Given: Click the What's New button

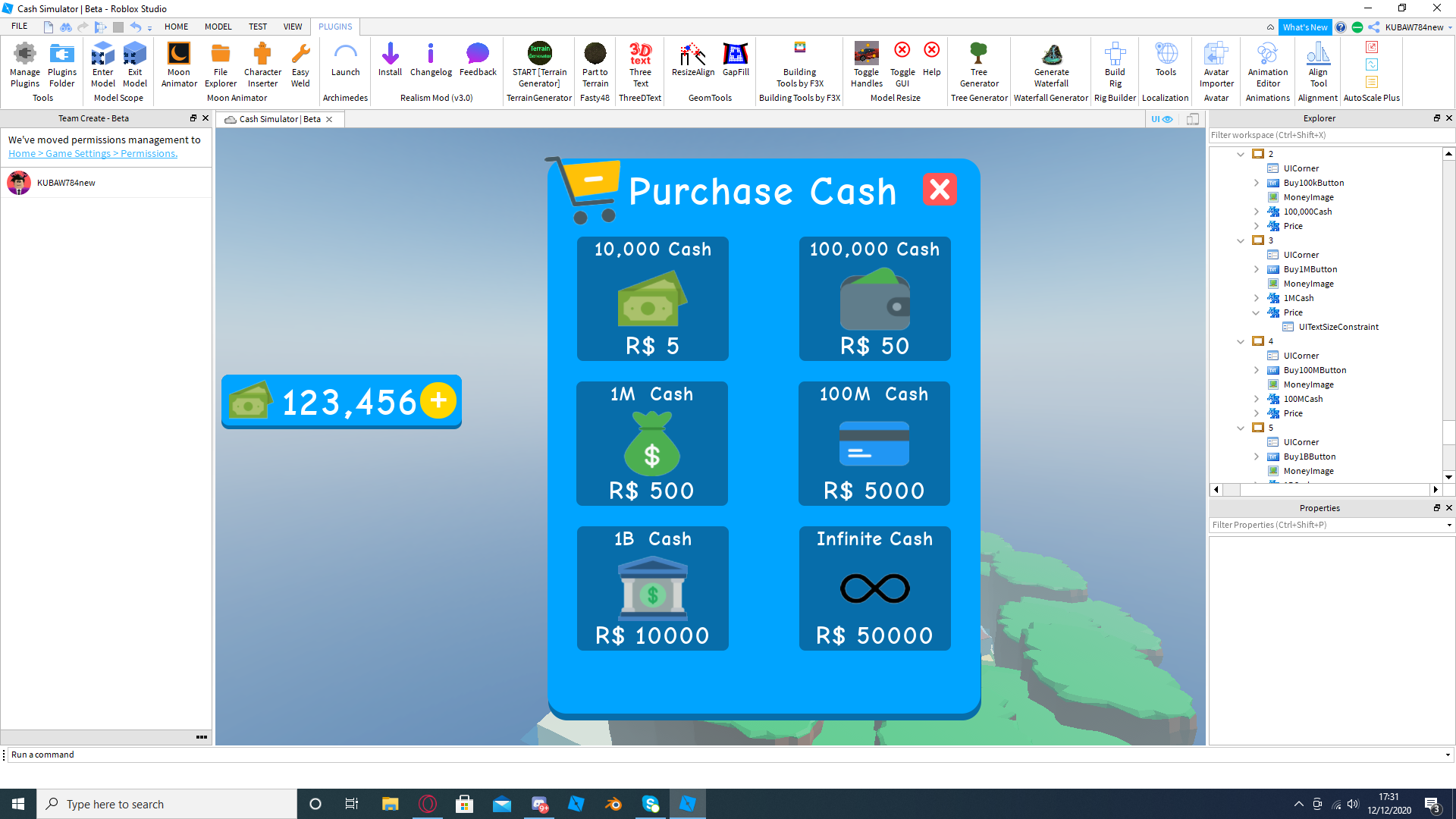Looking at the screenshot, I should pos(1304,27).
